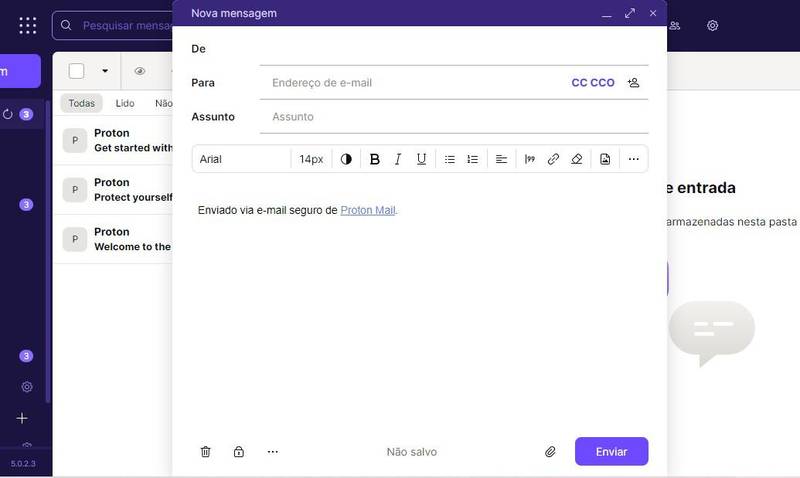Send the message with Enviar
800x478 pixels.
pos(611,451)
